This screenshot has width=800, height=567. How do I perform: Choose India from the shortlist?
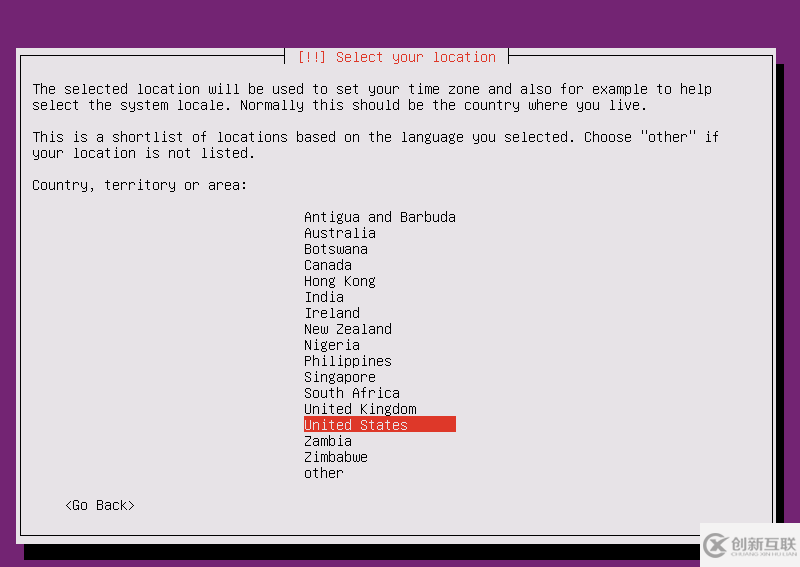tap(324, 297)
